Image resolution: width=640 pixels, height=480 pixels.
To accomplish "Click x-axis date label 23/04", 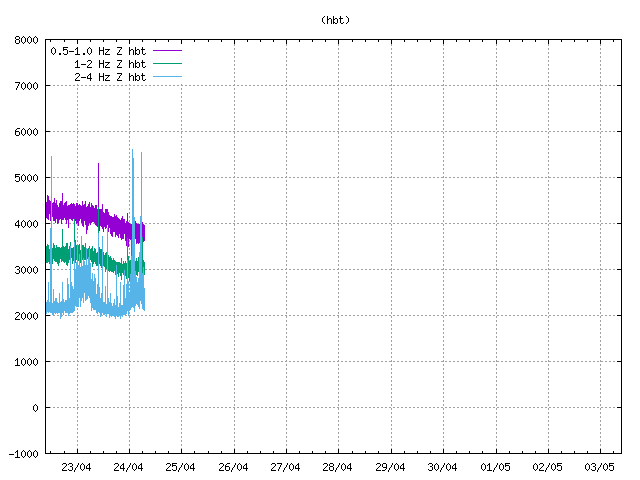I will 76,467.
